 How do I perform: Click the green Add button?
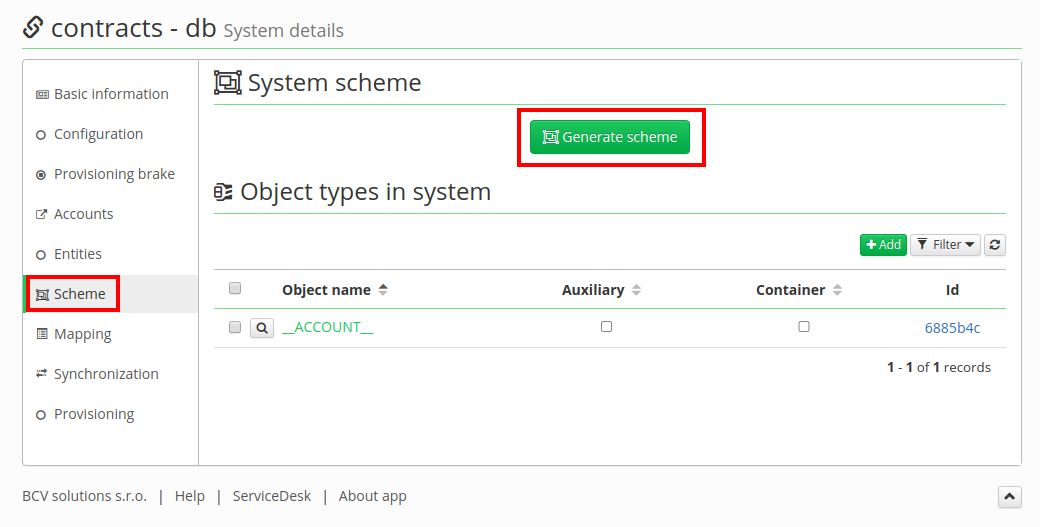click(883, 245)
